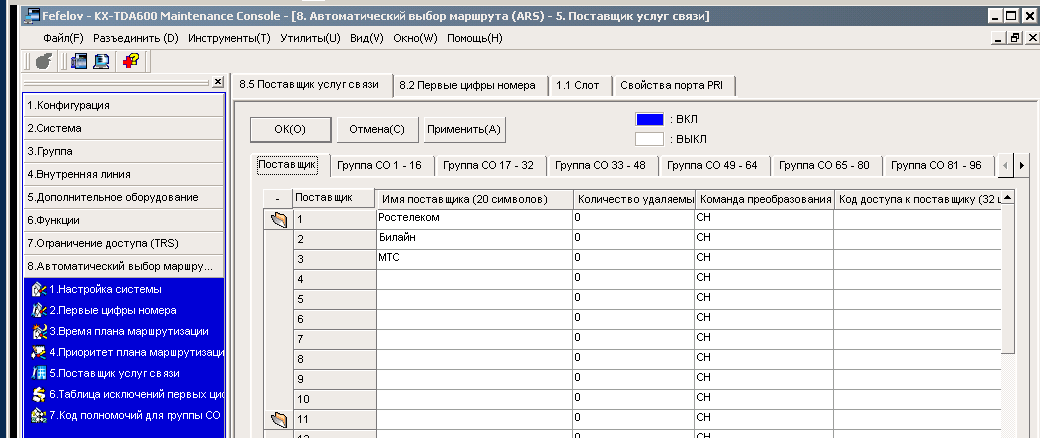
Task: Click the application icon in title bar
Action: 31,16
